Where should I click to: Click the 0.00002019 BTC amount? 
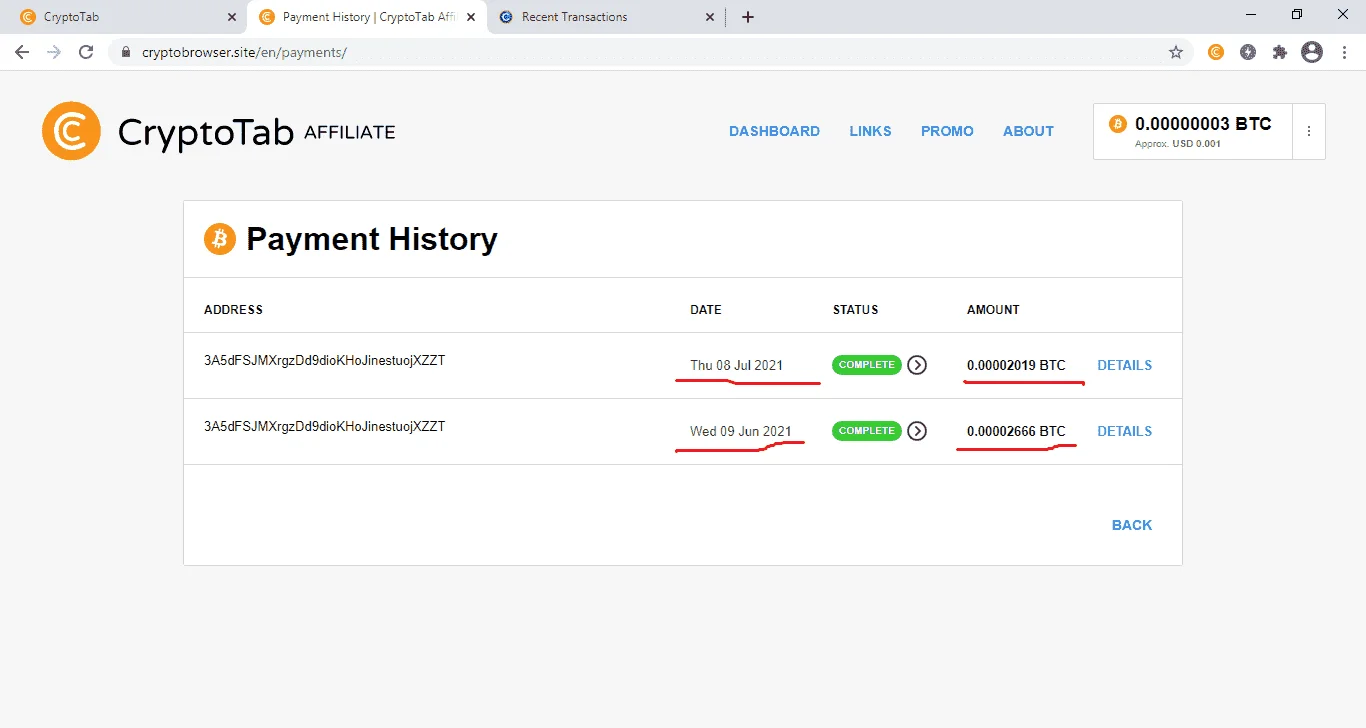[x=1016, y=365]
